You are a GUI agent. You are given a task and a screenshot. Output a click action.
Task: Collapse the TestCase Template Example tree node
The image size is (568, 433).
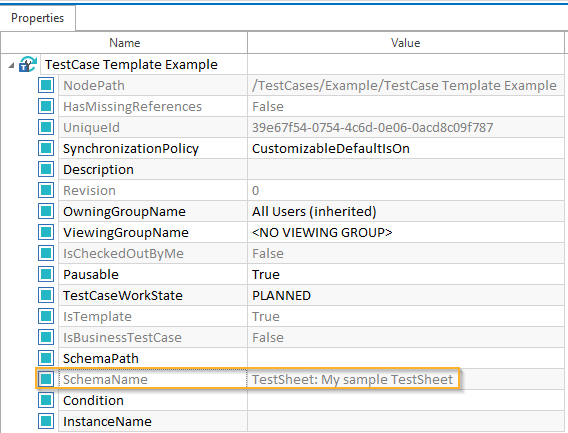(11, 66)
